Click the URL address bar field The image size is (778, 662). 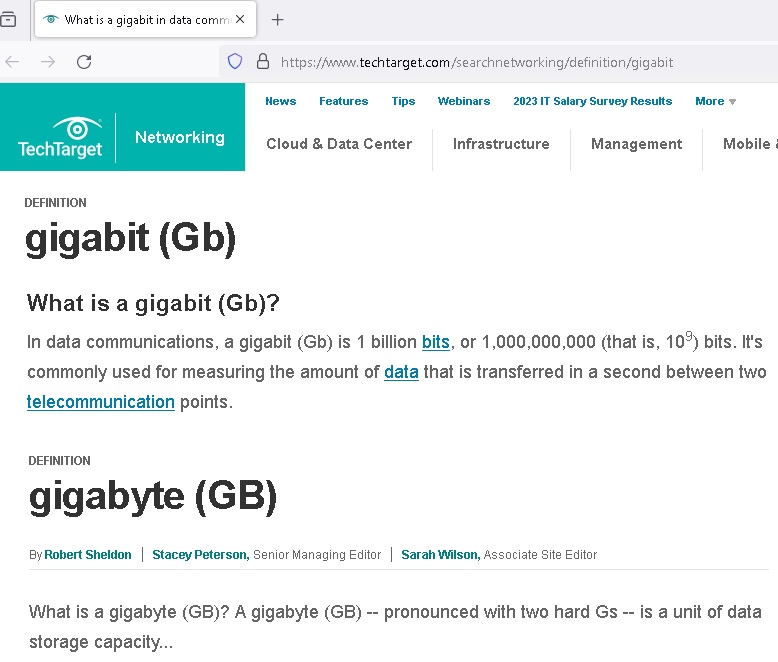coord(500,62)
